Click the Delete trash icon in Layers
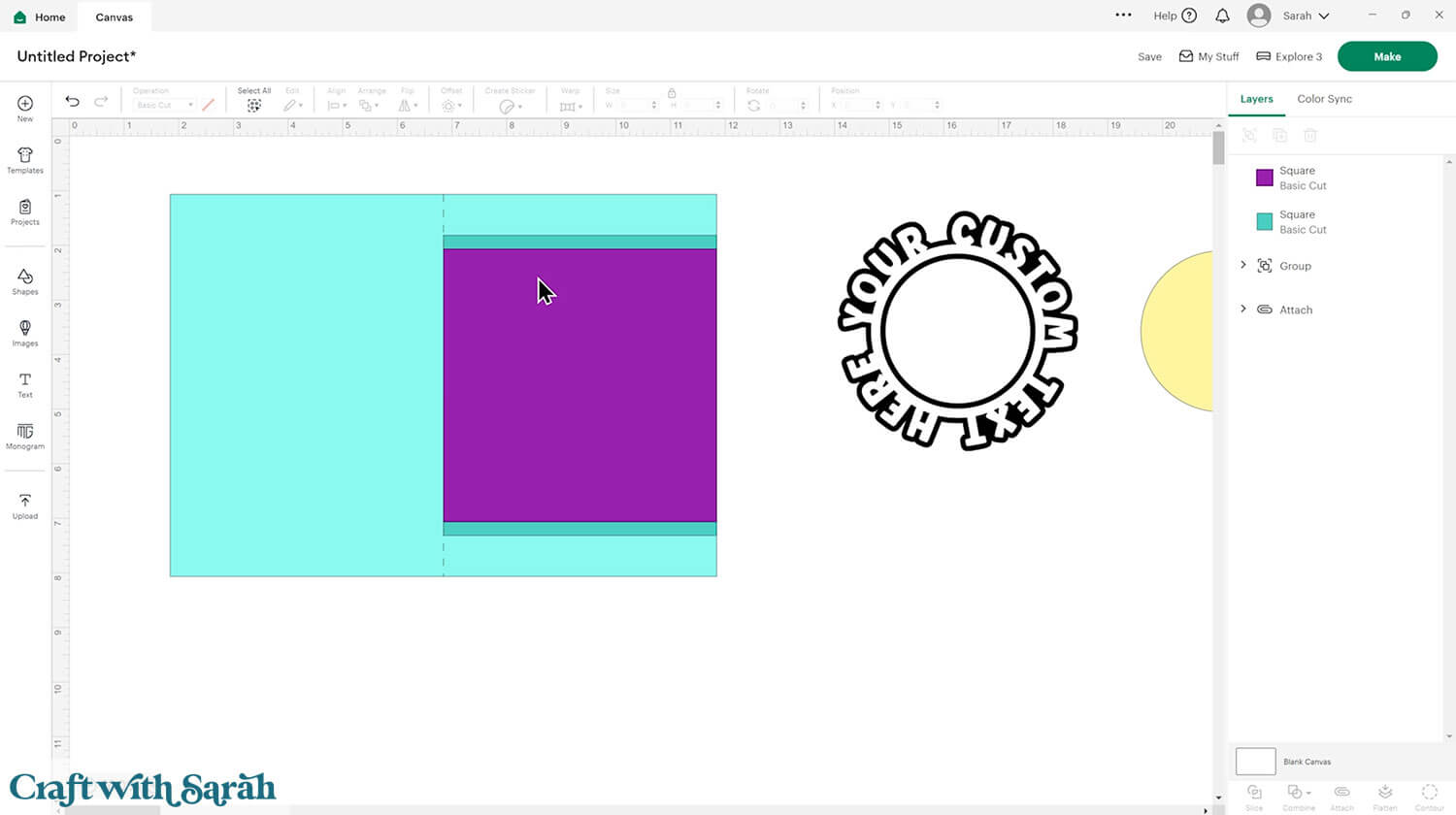 click(x=1309, y=136)
